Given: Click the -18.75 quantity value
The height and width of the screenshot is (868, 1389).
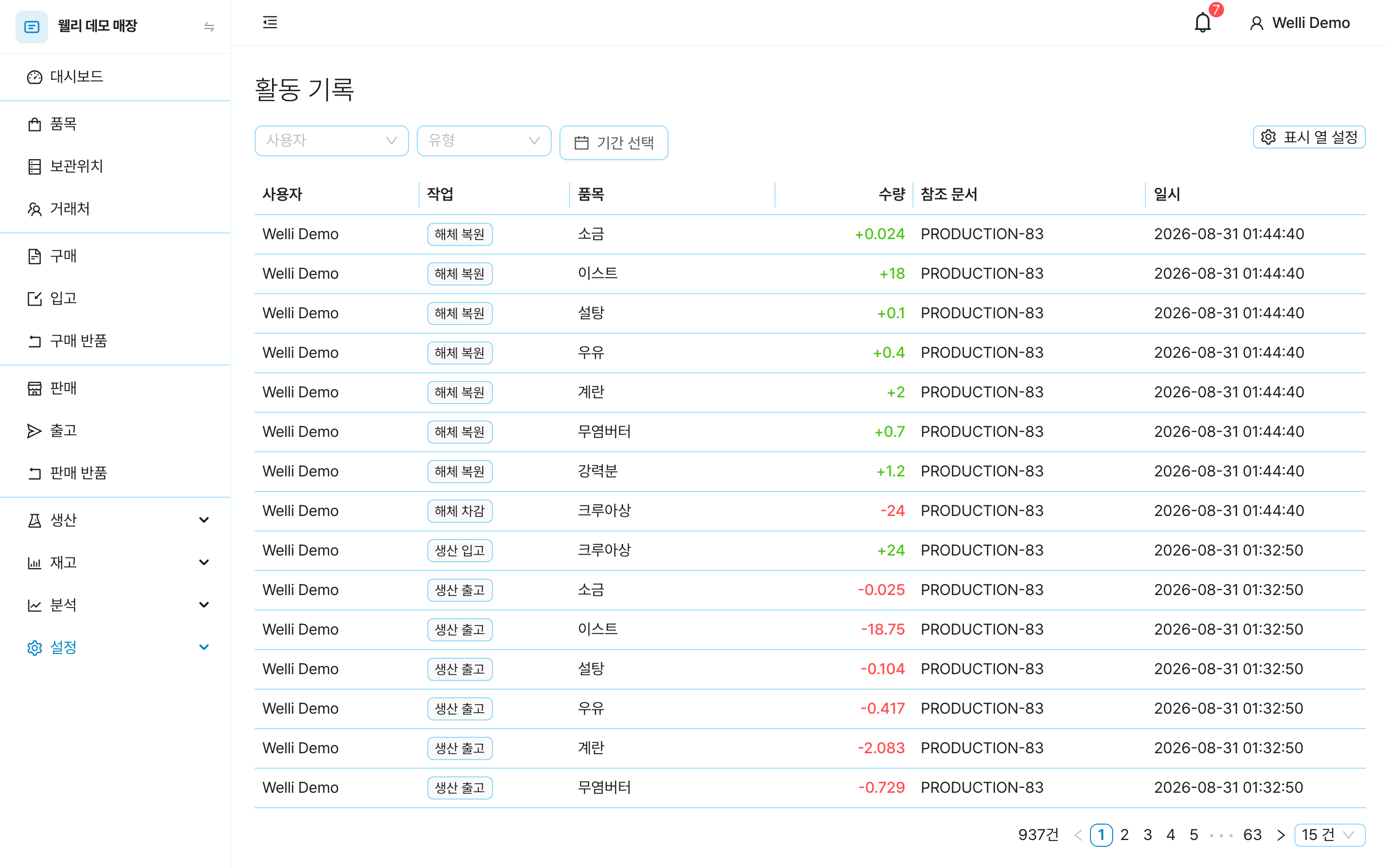Looking at the screenshot, I should pos(883,630).
